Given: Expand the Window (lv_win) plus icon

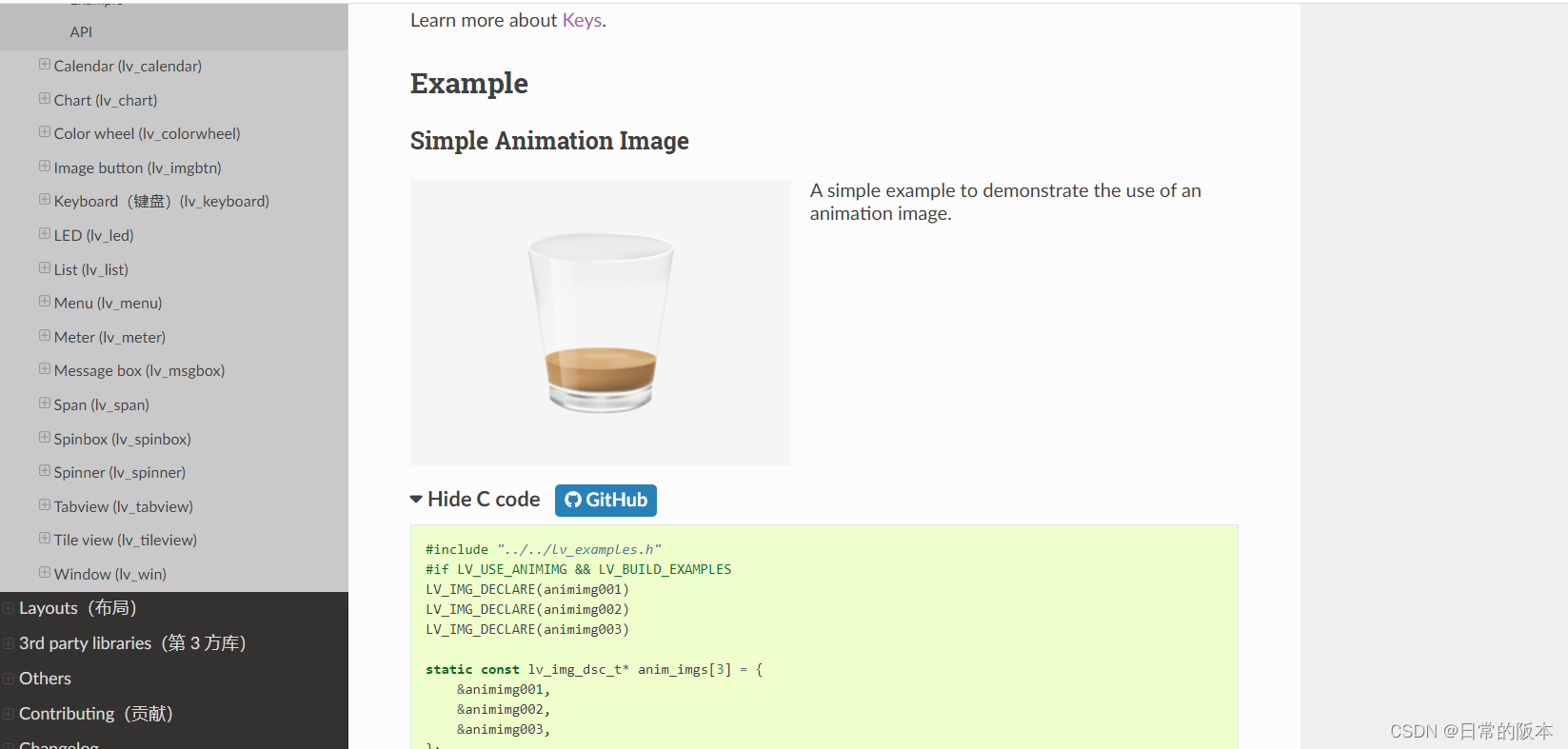Looking at the screenshot, I should coord(45,572).
